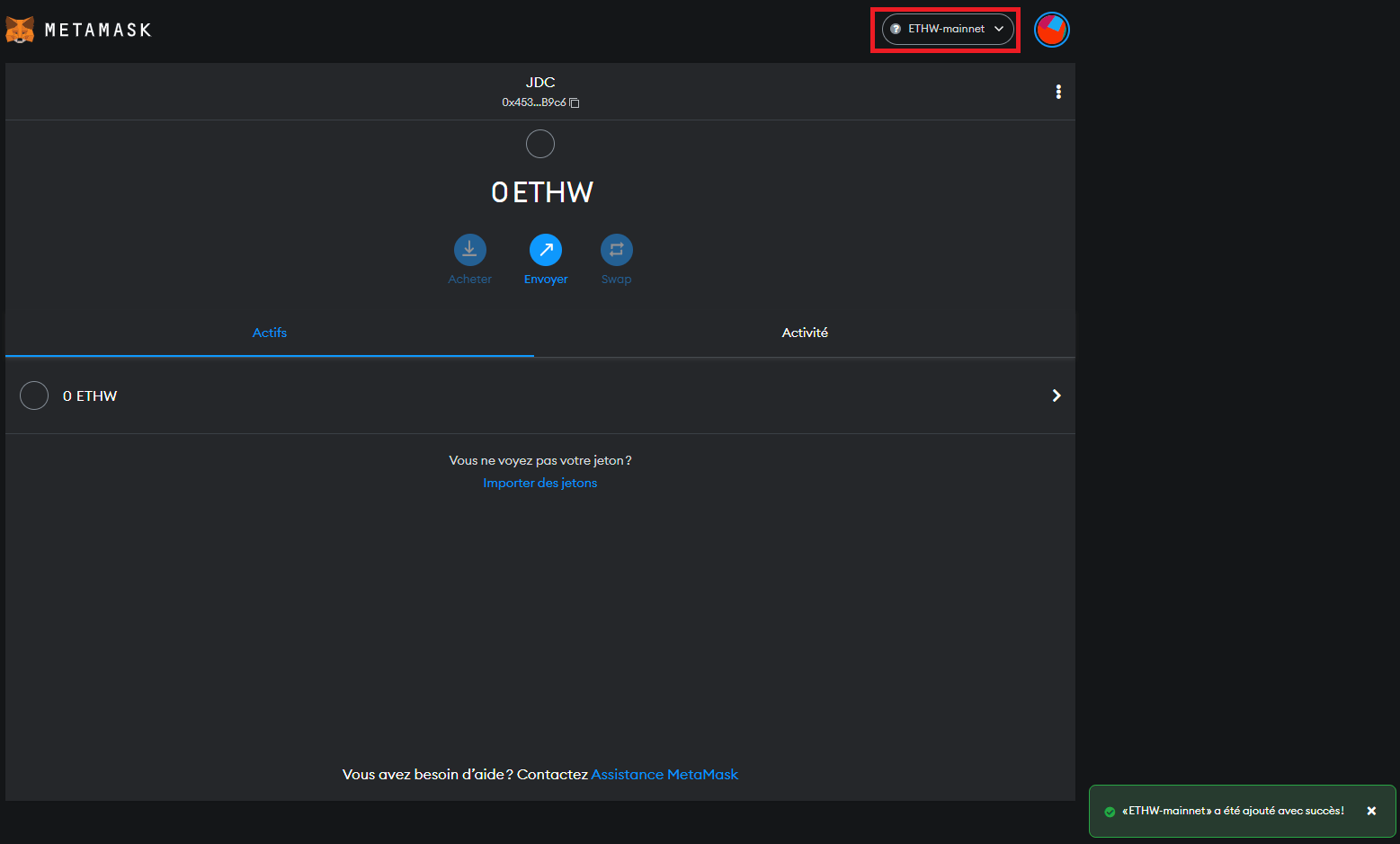Click the Envoyer arrow icon
The height and width of the screenshot is (844, 1400).
pyautogui.click(x=546, y=250)
